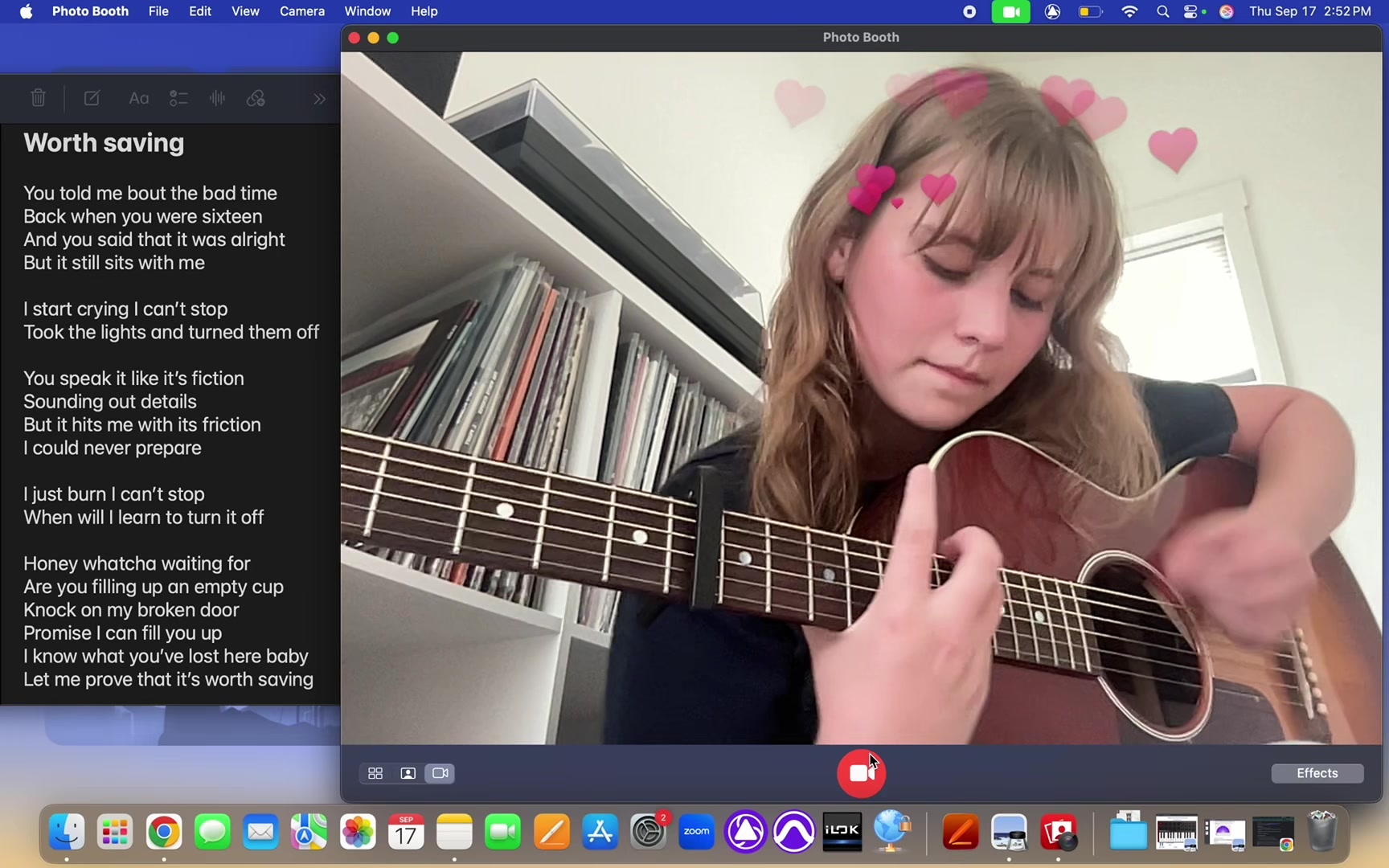Open iLok License Manager from the Dock

coord(842,832)
